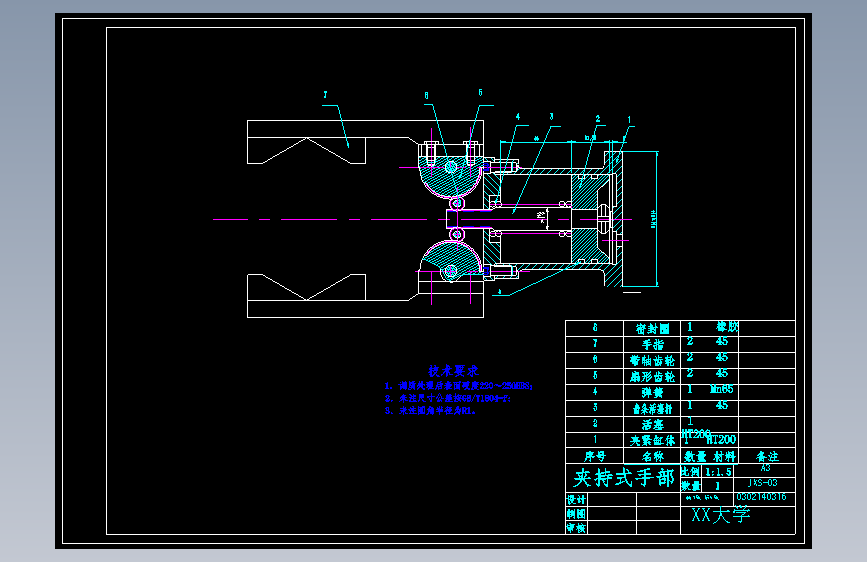Click the 制图 label cell

576,514
